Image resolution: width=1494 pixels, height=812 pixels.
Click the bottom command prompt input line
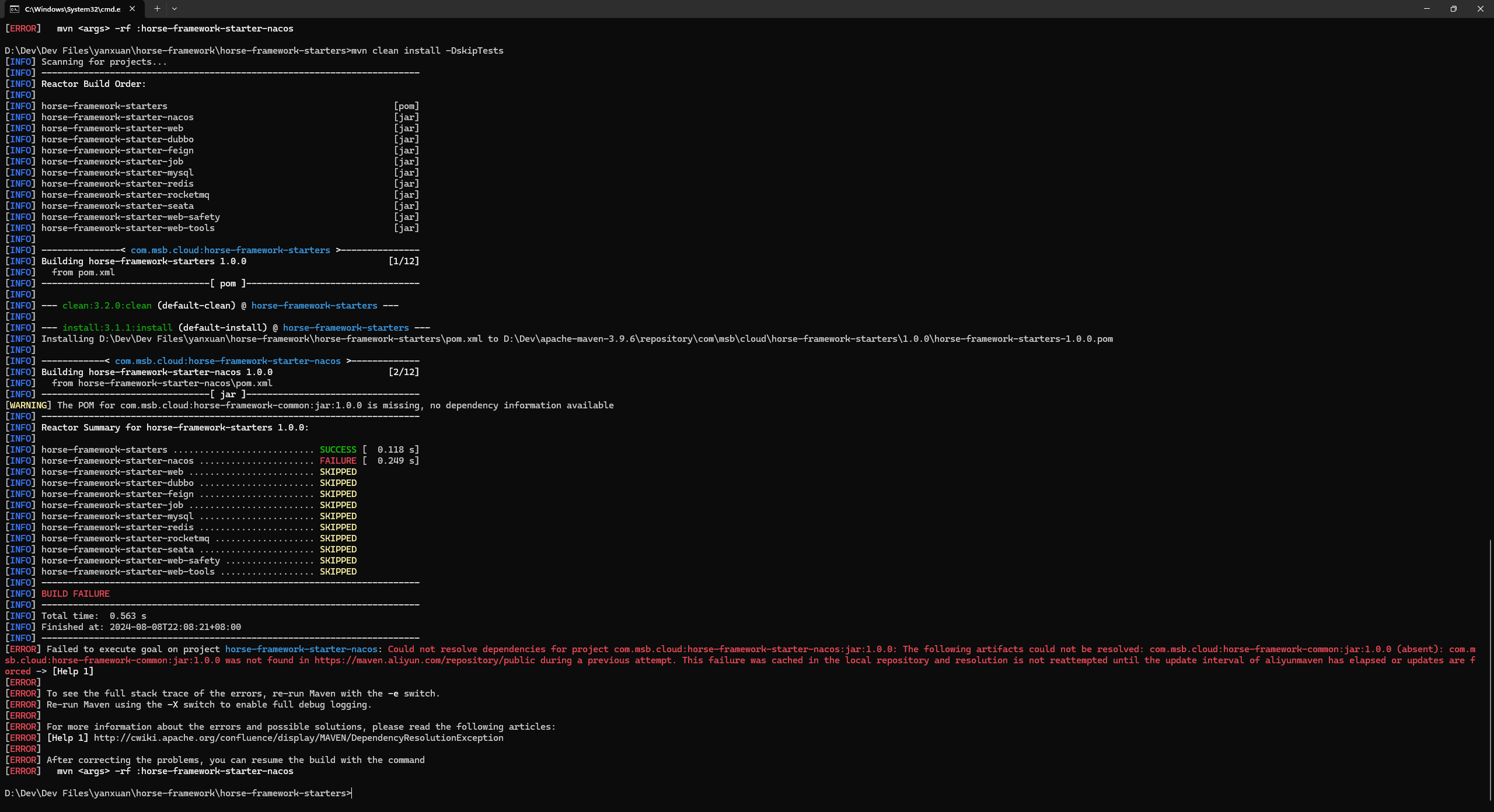coord(178,793)
